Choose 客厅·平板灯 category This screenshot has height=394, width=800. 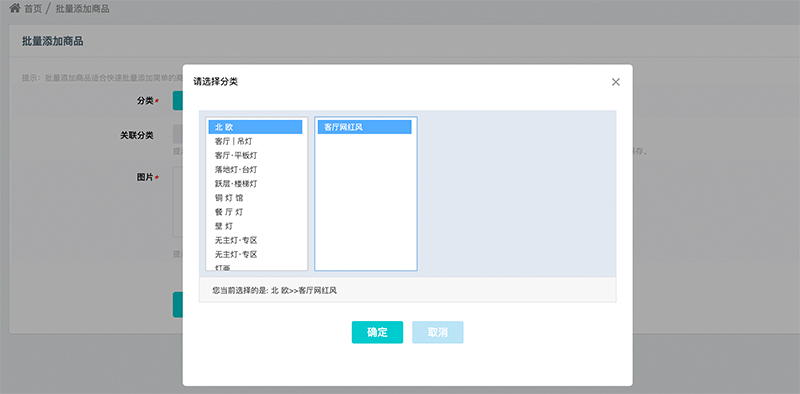point(255,155)
